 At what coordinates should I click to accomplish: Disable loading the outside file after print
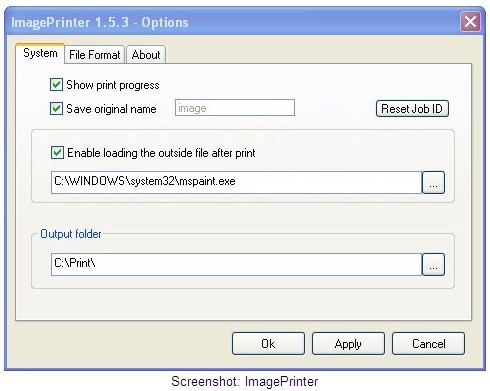(x=57, y=153)
